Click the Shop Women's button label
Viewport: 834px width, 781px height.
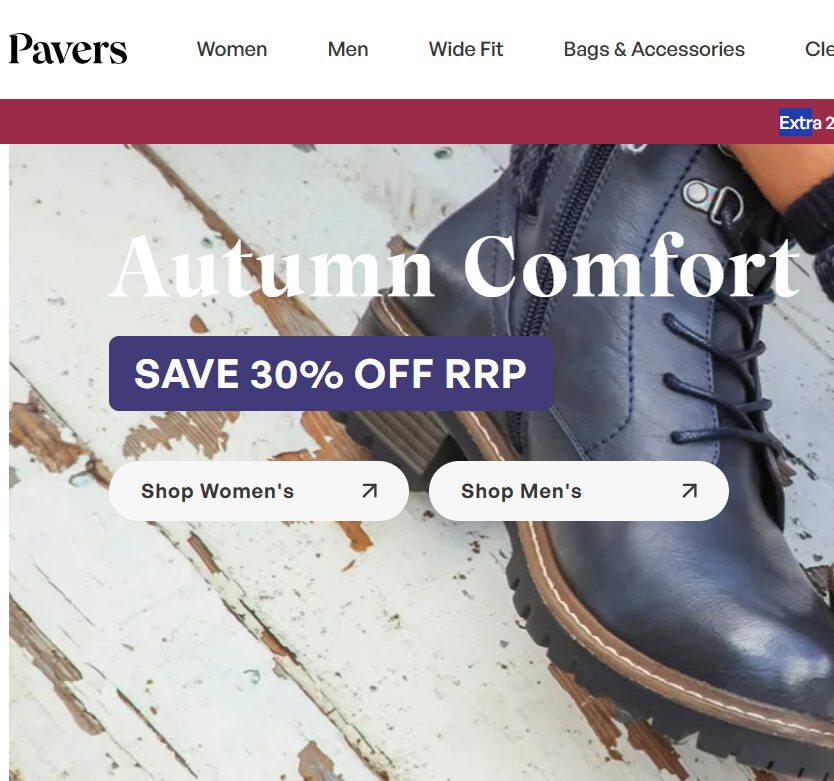[x=217, y=491]
